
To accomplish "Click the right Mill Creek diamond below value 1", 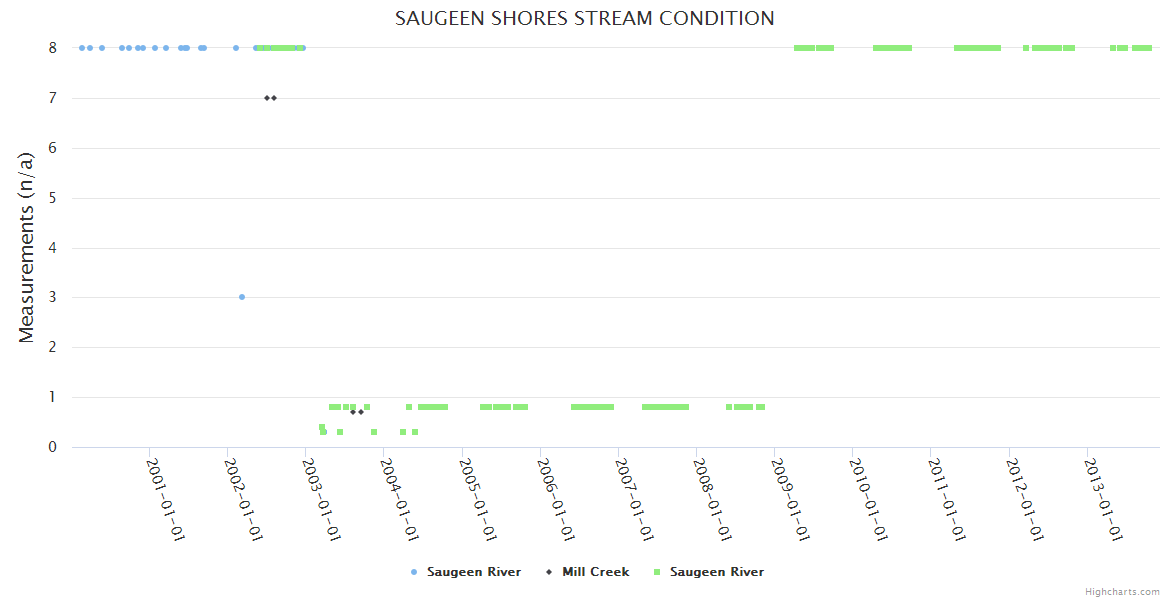I will coord(361,412).
